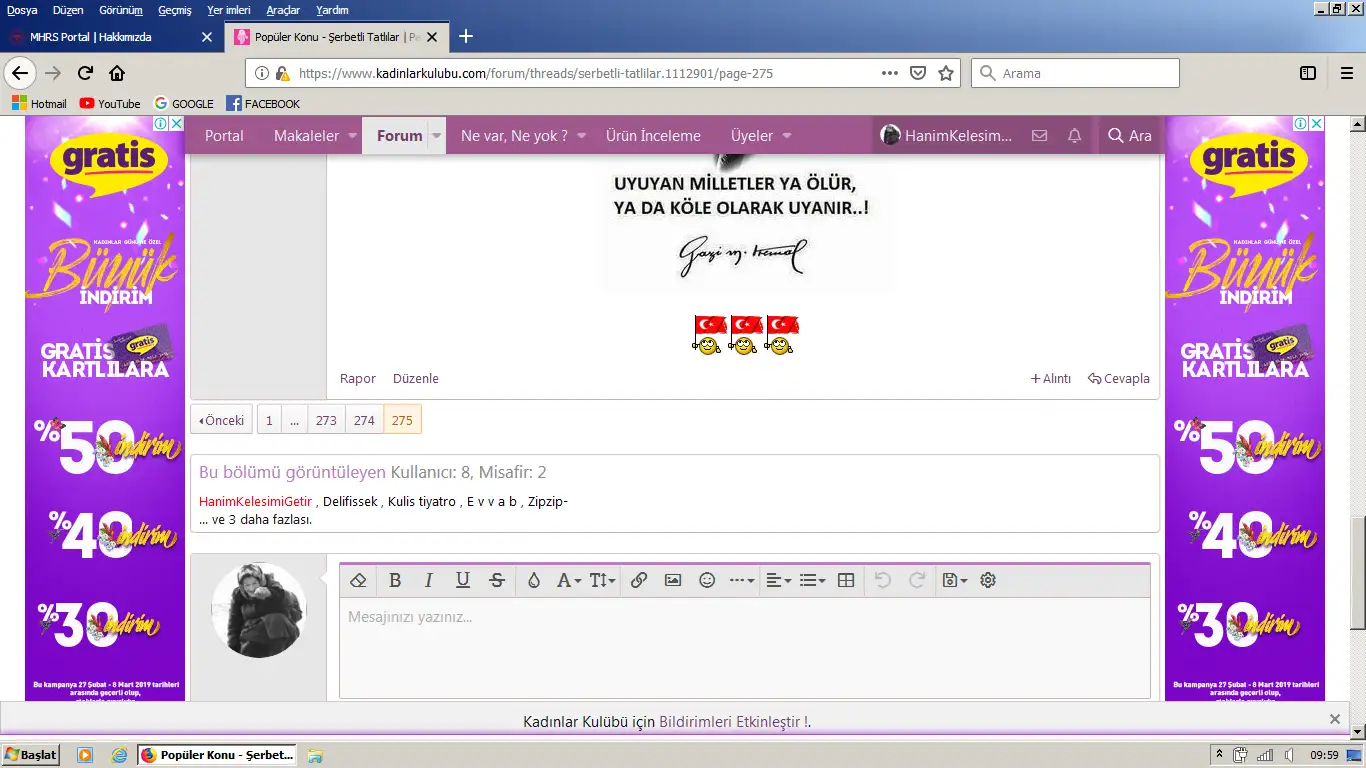This screenshot has width=1366, height=768.
Task: Open the font size dropdown
Action: tap(602, 580)
